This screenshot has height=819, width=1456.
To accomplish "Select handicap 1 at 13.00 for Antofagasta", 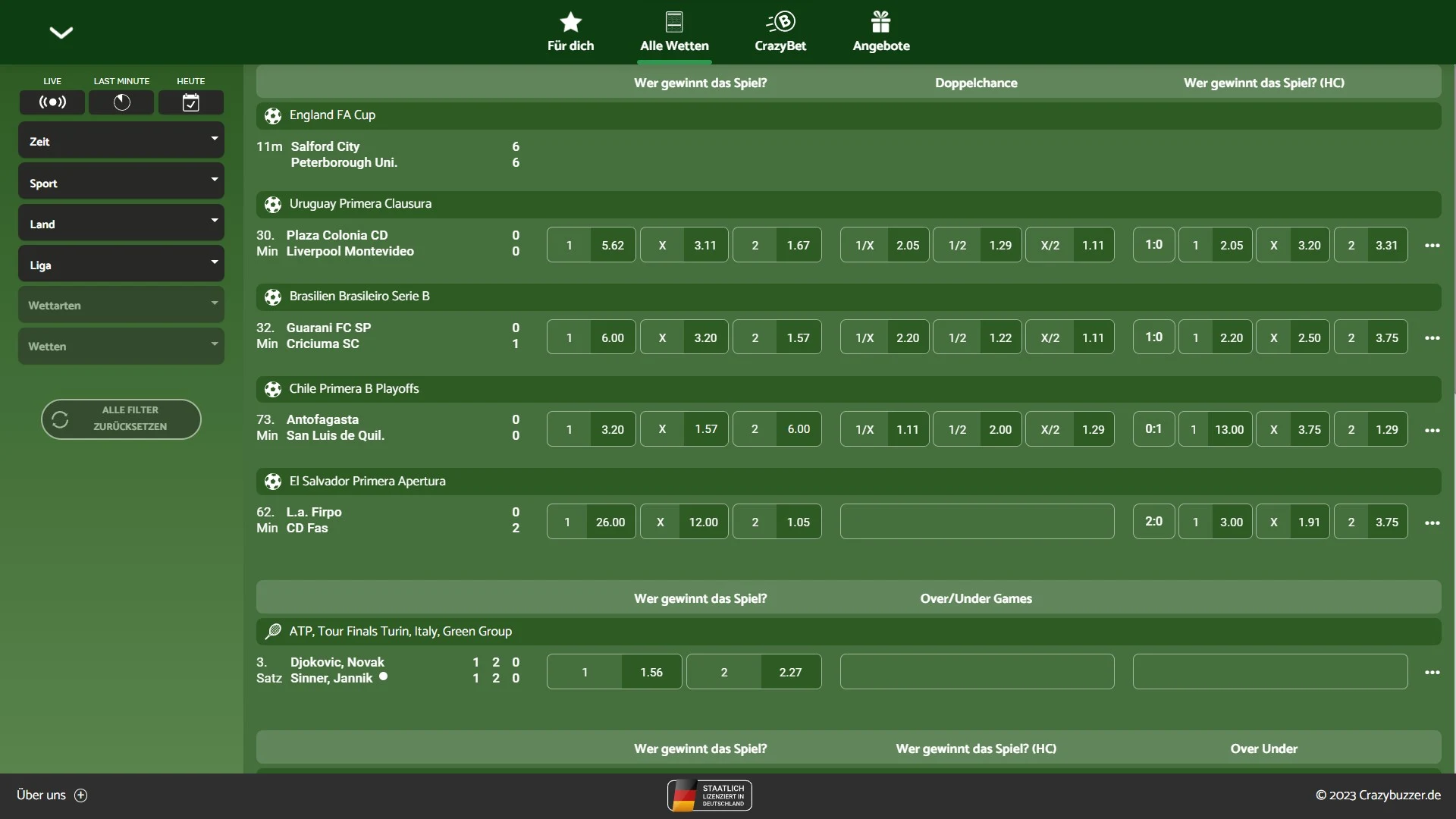I will 1216,429.
